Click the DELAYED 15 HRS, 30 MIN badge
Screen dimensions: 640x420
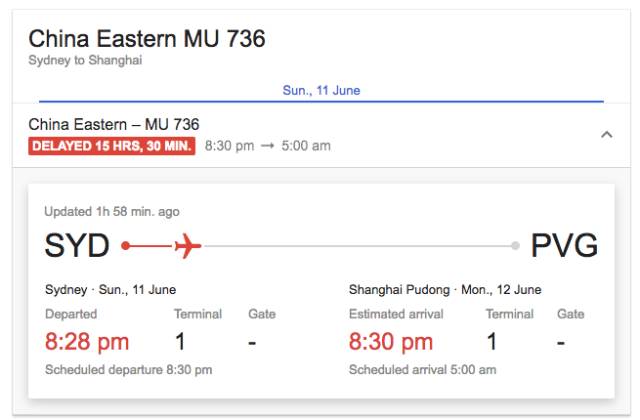[x=112, y=146]
